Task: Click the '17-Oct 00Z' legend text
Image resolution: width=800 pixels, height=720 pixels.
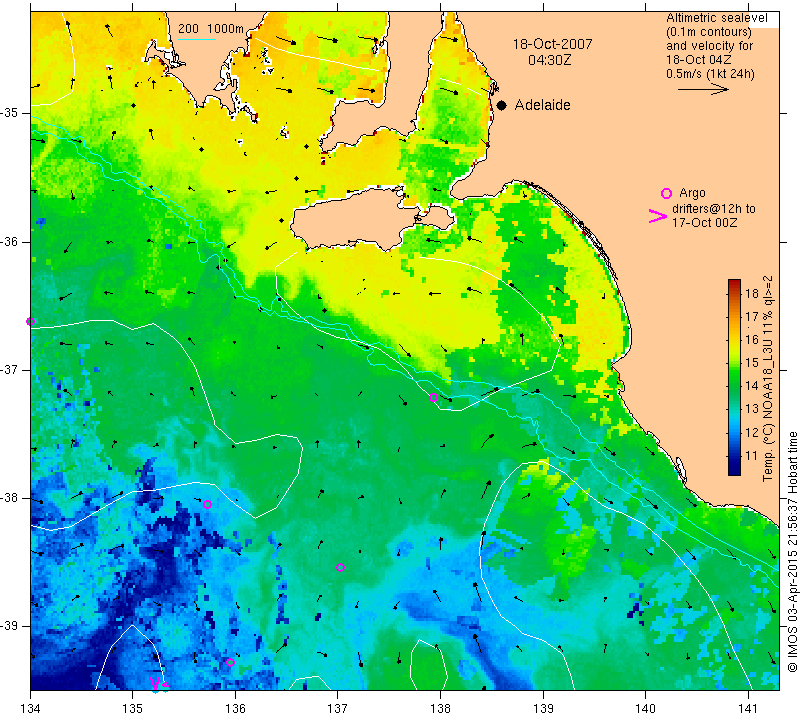Action: 704,222
